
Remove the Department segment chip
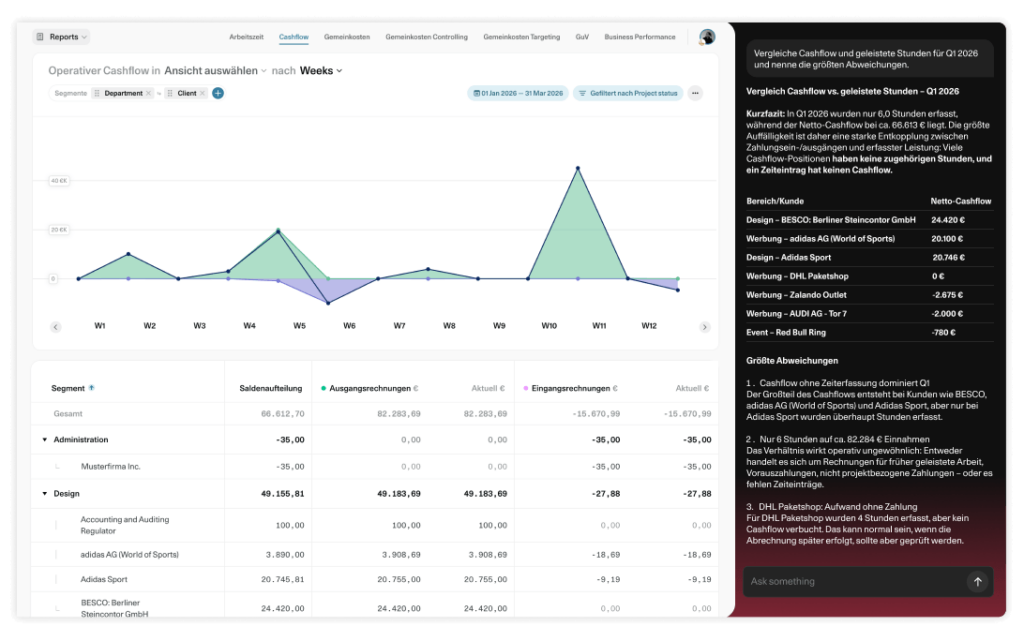pos(149,93)
